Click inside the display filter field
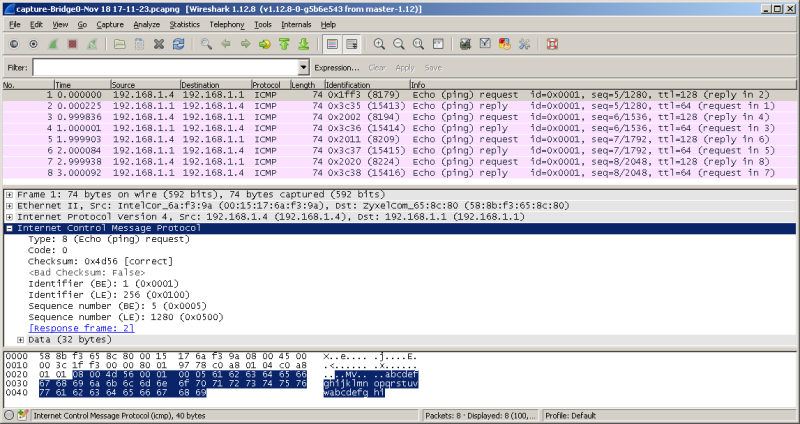Image resolution: width=800 pixels, height=424 pixels. [166, 67]
